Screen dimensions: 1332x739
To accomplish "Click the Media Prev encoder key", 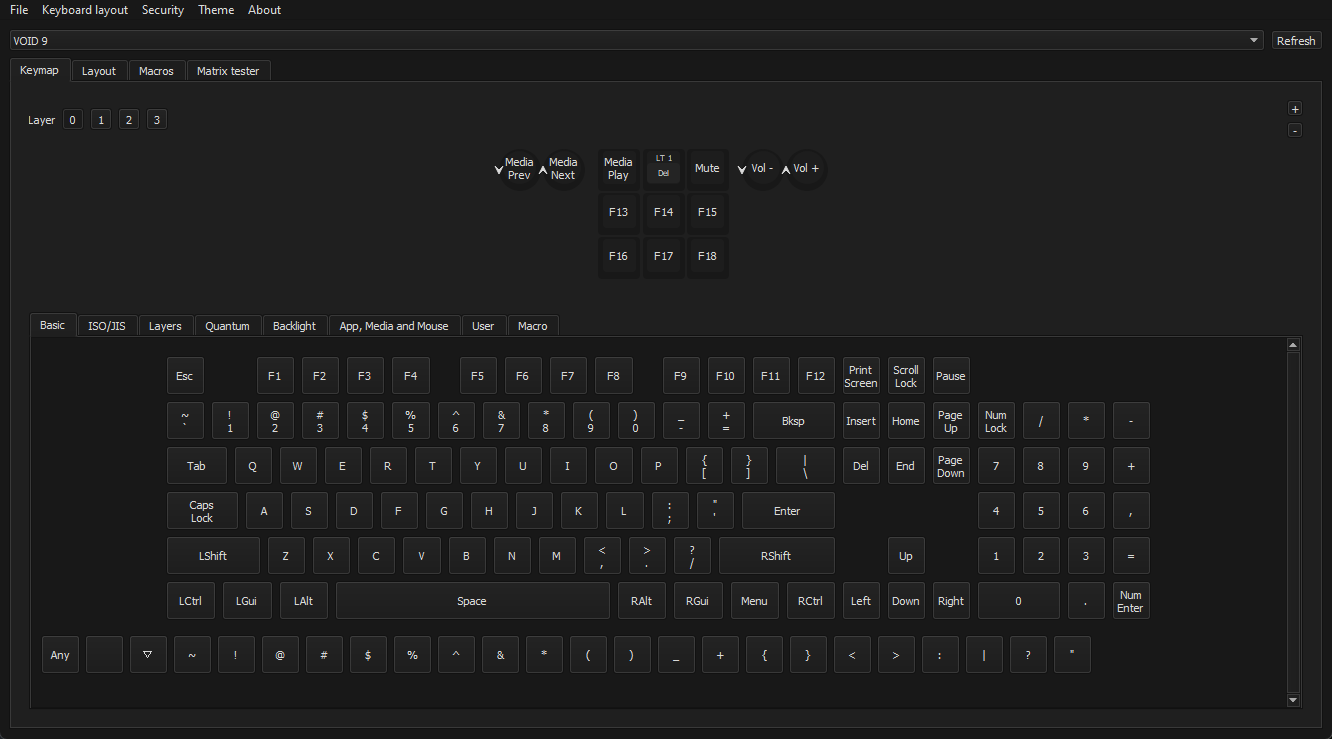I will (x=519, y=169).
